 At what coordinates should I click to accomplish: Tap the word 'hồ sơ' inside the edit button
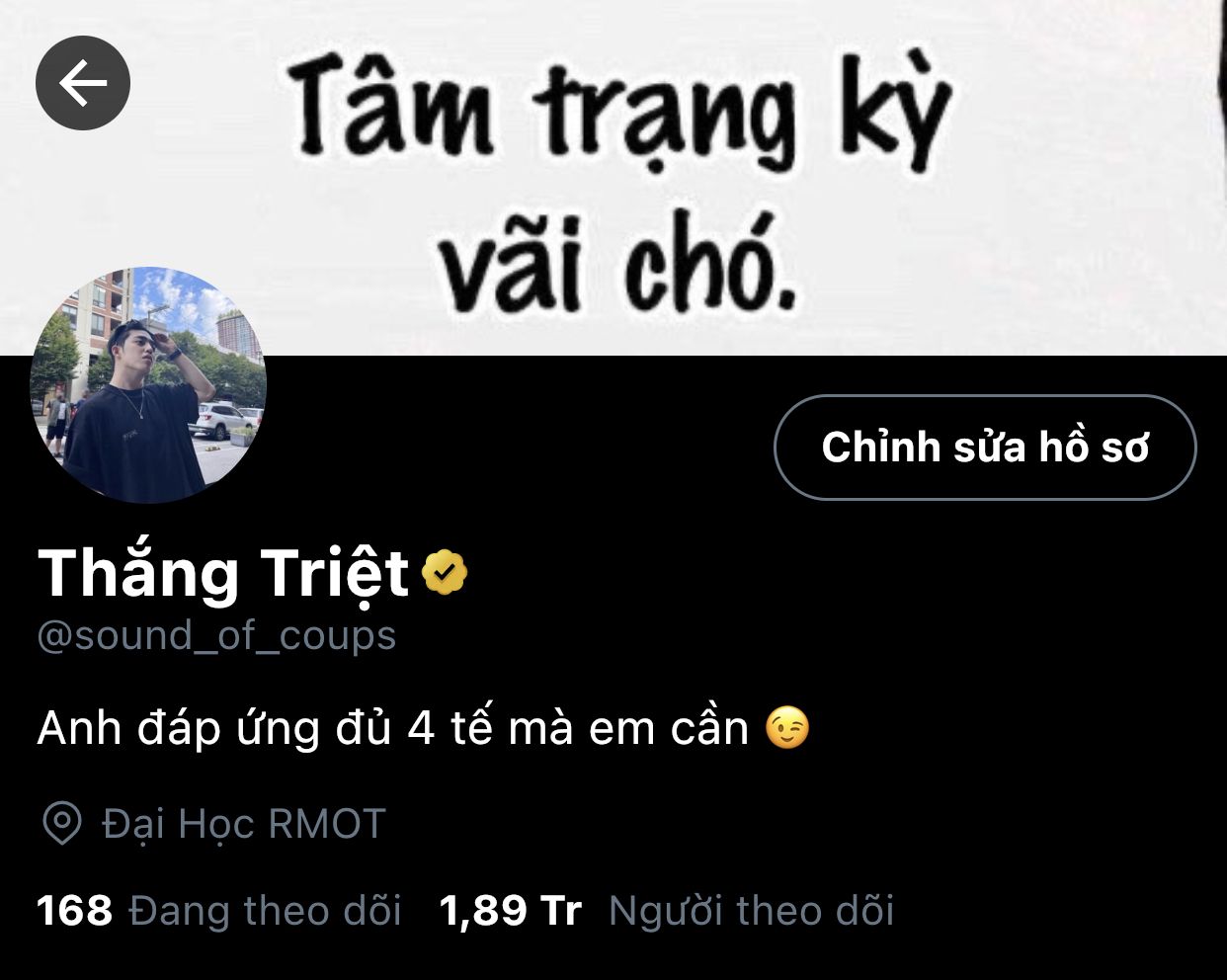[1094, 448]
